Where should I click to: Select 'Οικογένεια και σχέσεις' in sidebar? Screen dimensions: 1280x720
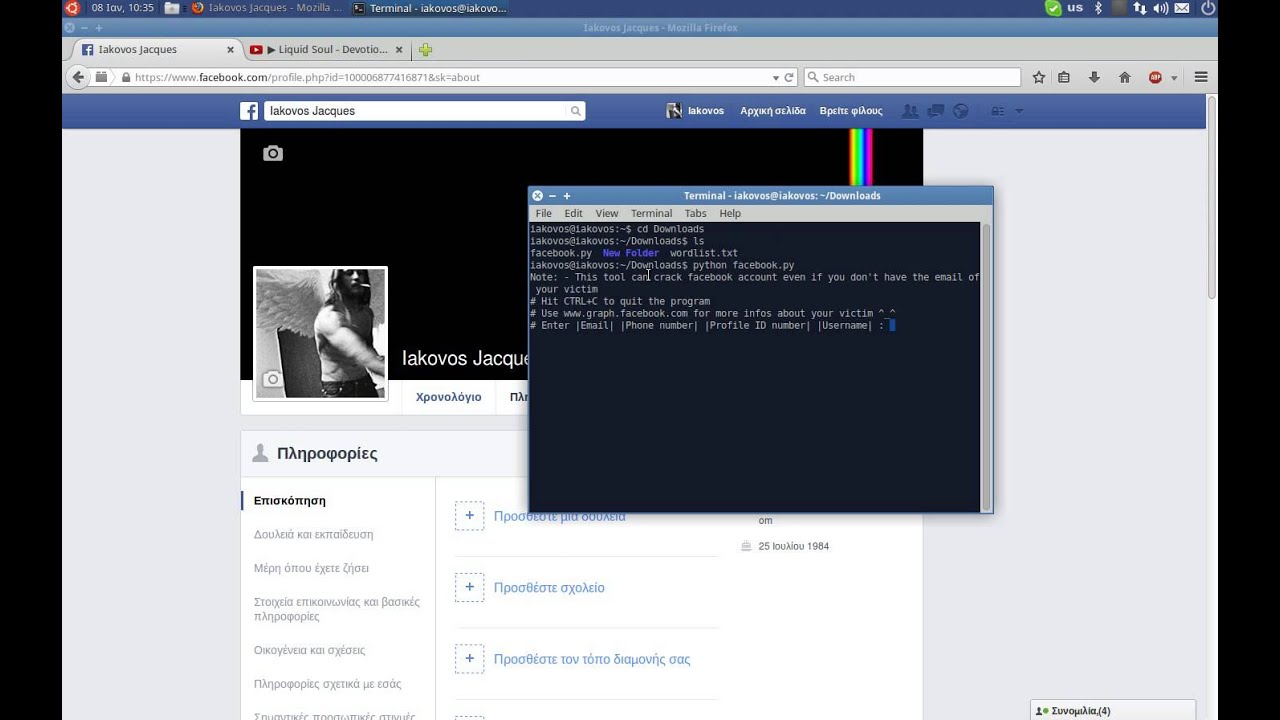coord(310,650)
